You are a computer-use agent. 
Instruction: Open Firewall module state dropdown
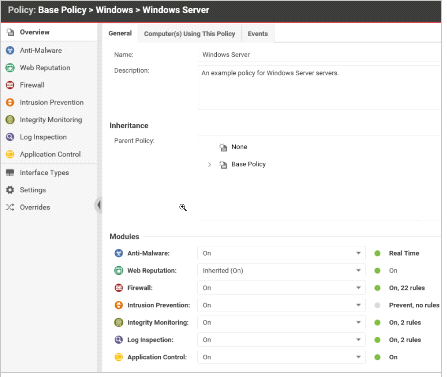click(281, 288)
